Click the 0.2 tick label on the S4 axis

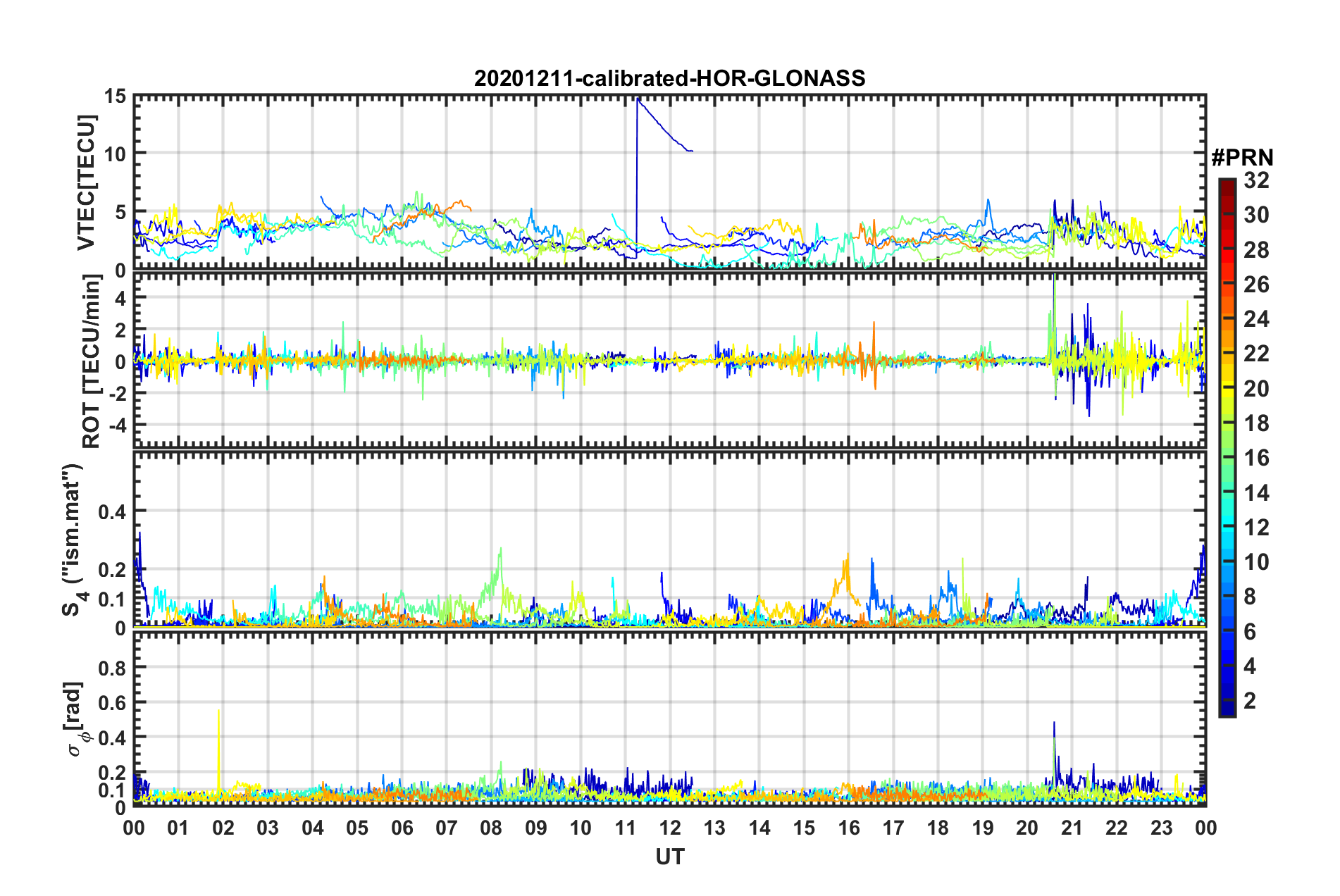tap(113, 570)
